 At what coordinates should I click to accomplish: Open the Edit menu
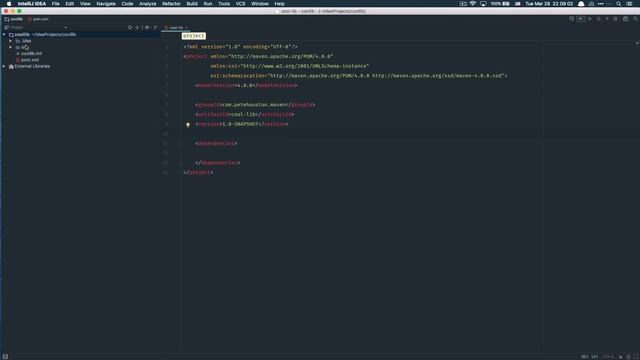pyautogui.click(x=70, y=4)
